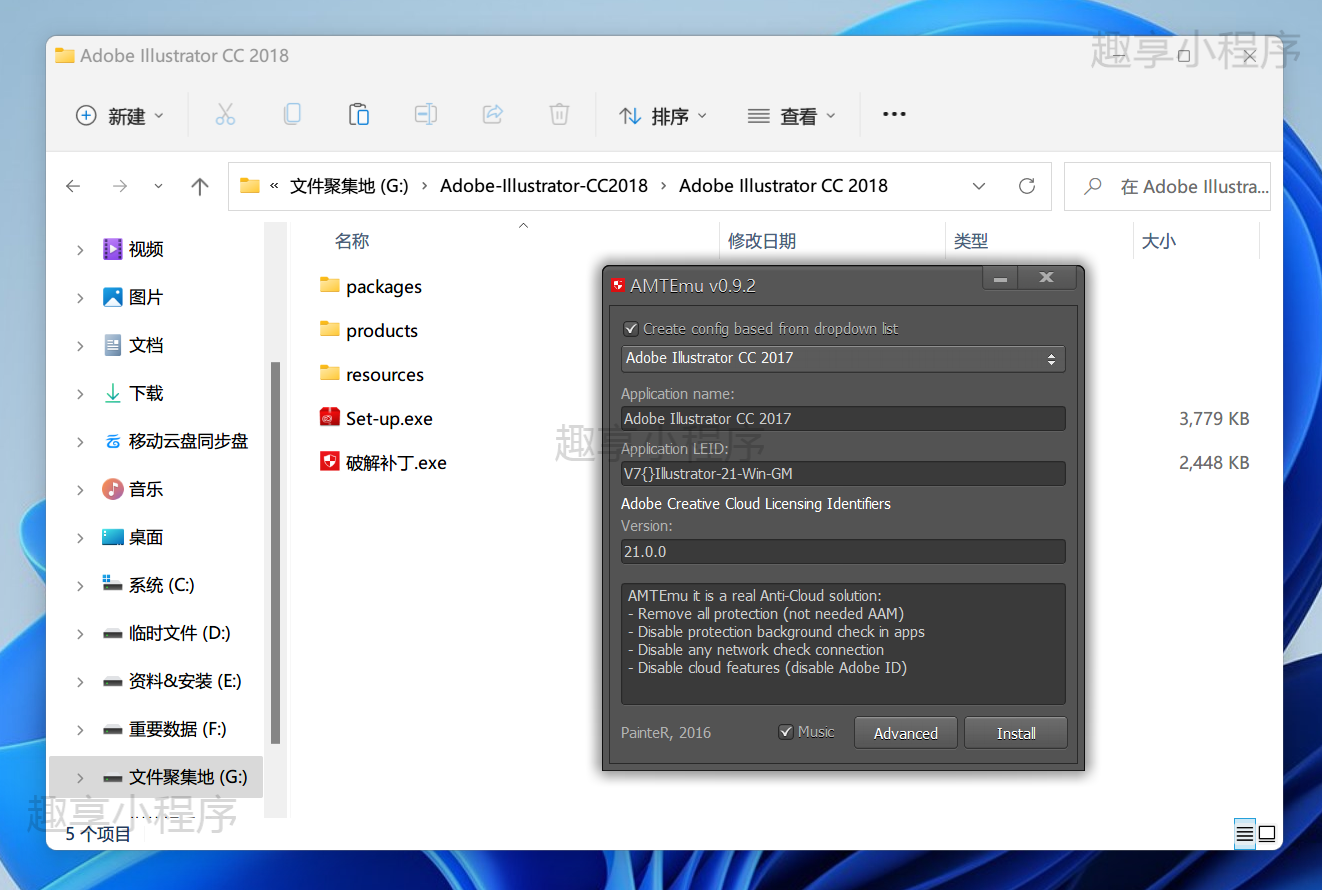
Task: Select the resources folder icon
Action: click(x=330, y=374)
